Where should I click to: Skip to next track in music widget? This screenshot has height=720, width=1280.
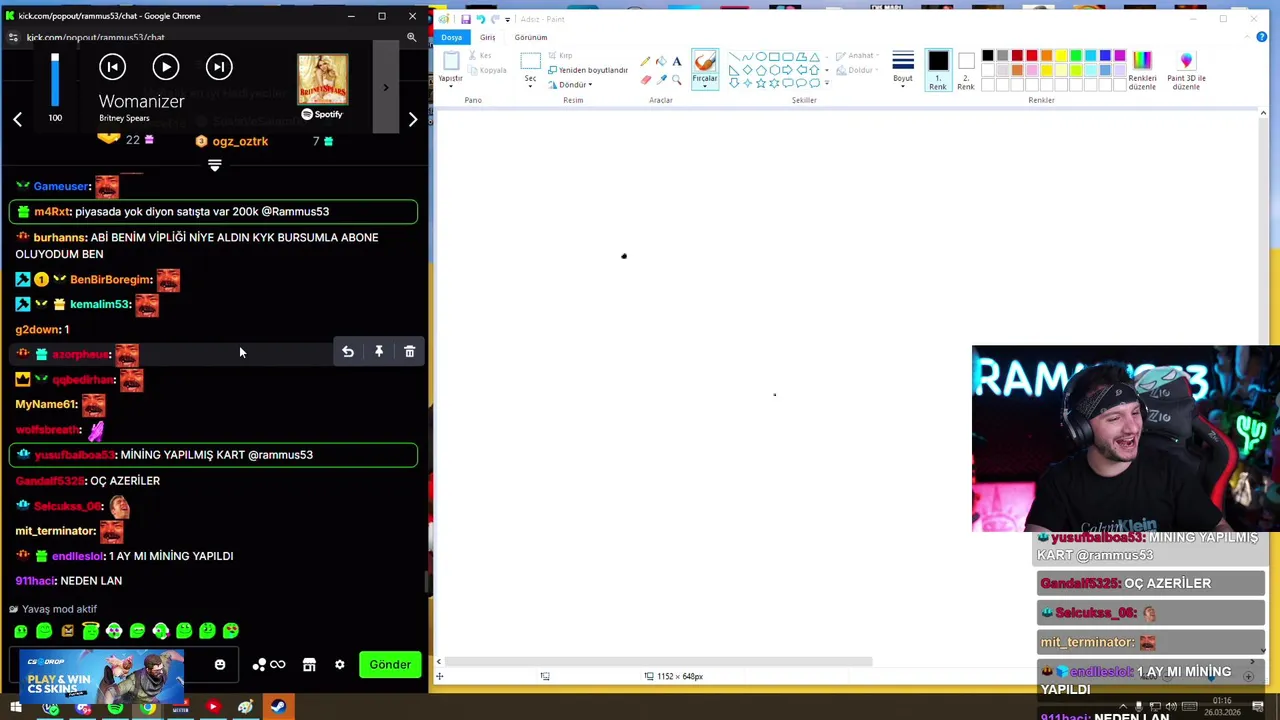219,67
